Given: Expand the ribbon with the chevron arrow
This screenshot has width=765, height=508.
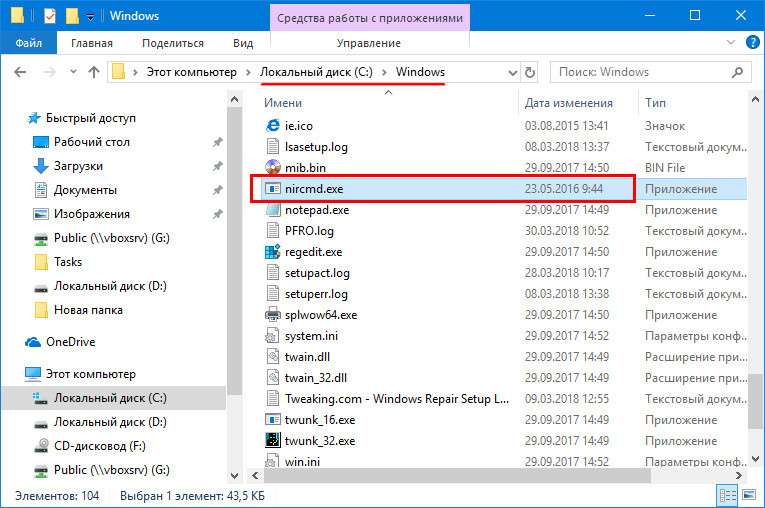Looking at the screenshot, I should pos(730,42).
